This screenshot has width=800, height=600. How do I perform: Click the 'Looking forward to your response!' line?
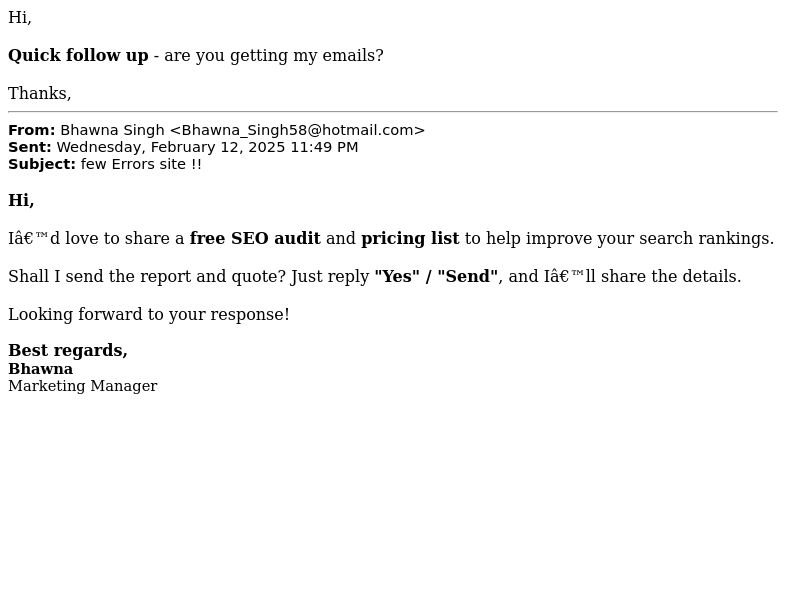(x=148, y=314)
